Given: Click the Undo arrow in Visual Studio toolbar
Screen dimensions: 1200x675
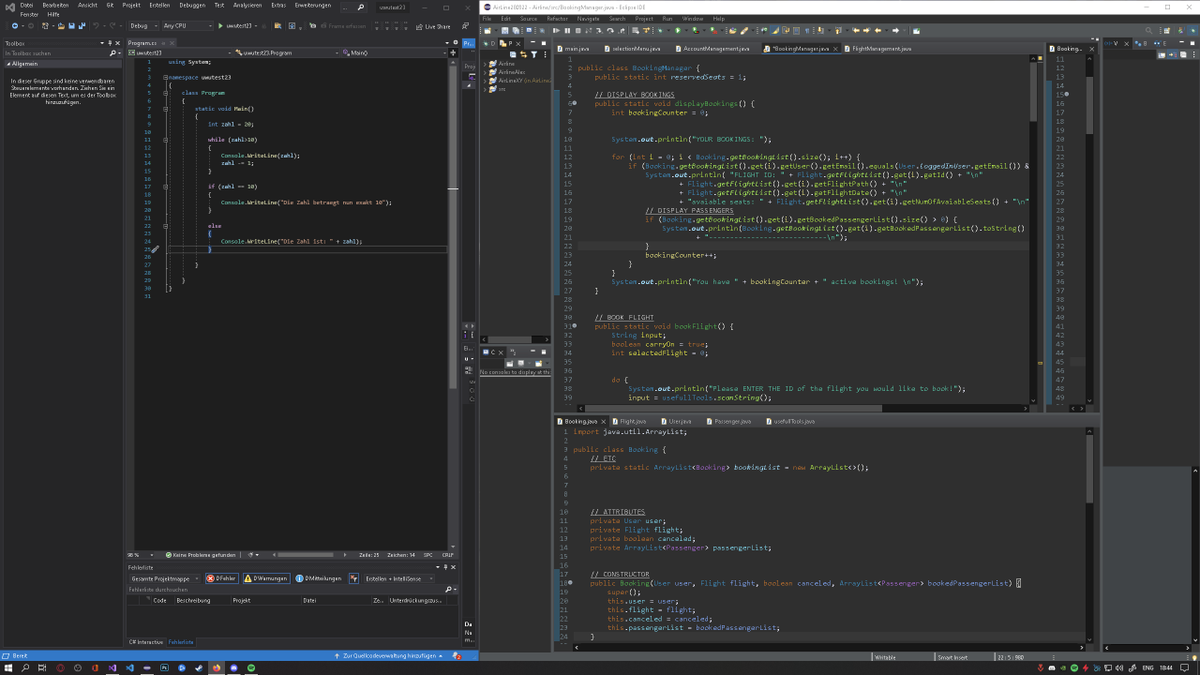Looking at the screenshot, I should [x=96, y=26].
